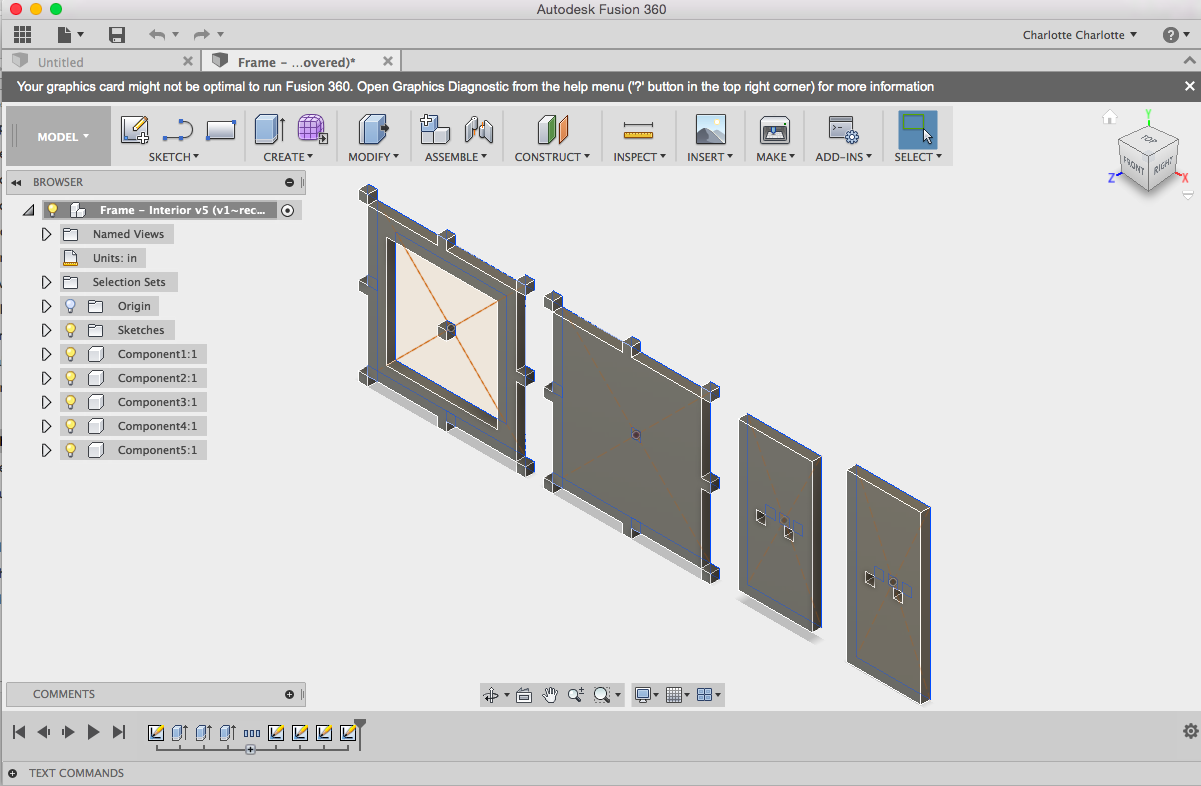Open Grid and Snaps settings icon
Viewport: 1201px width, 786px height.
click(674, 695)
